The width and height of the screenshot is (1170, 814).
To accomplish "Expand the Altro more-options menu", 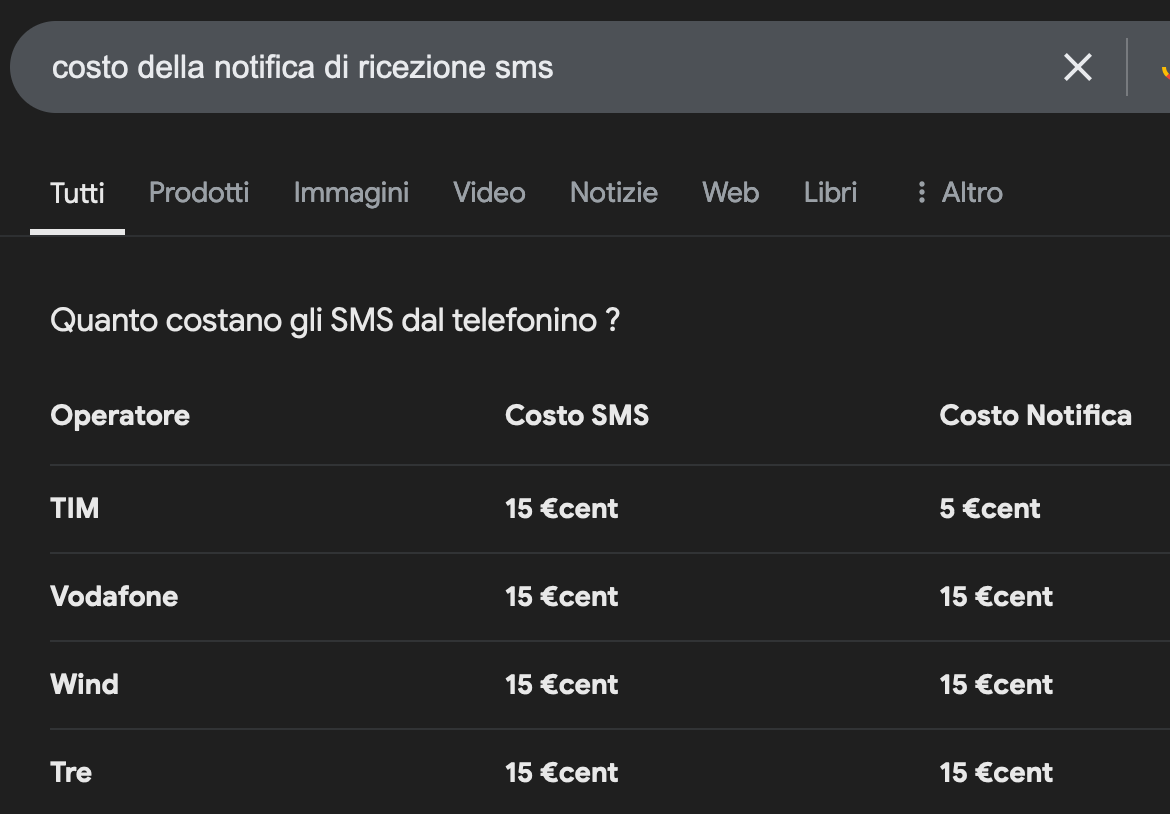I will pos(958,192).
